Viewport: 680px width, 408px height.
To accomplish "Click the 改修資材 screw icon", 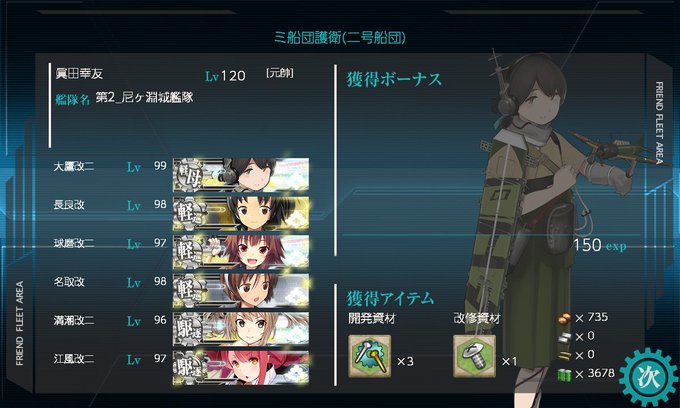I will [474, 356].
